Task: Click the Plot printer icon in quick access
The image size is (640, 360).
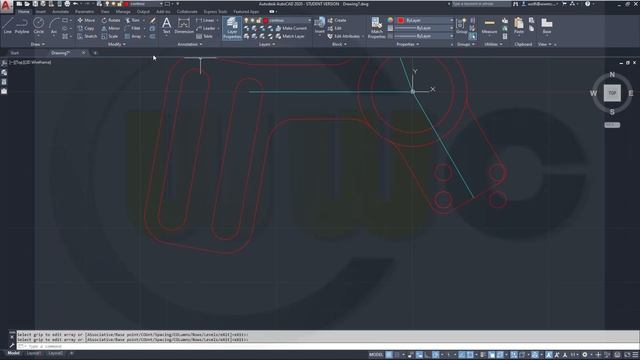Action: 67,4
